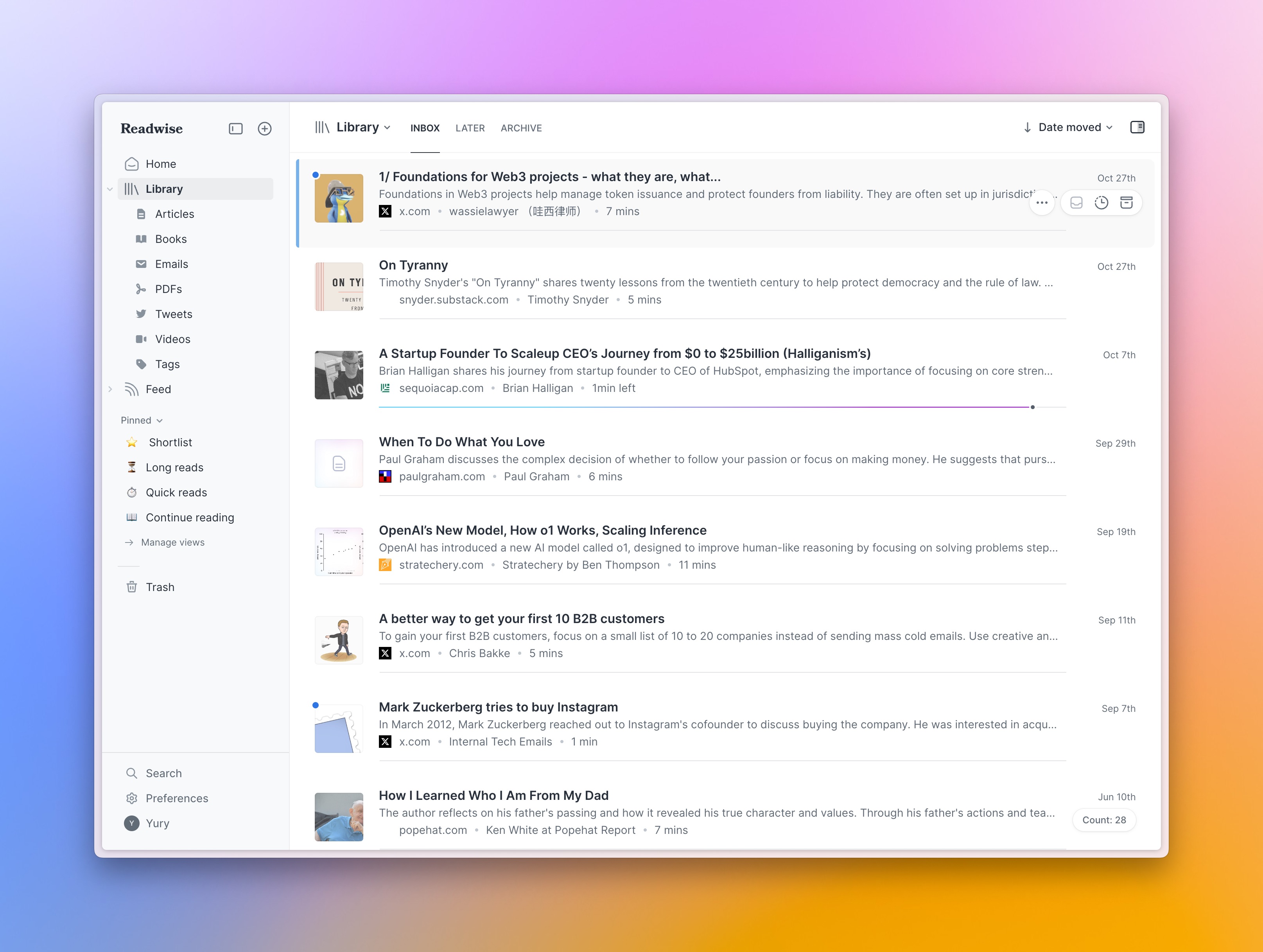Open Preferences with the gear icon
1263x952 pixels.
(x=132, y=798)
